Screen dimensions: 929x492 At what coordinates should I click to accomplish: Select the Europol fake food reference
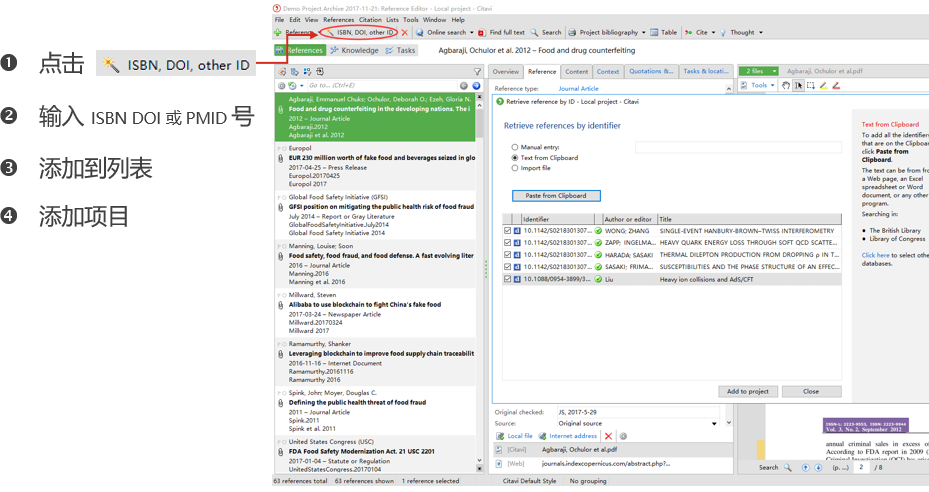376,167
